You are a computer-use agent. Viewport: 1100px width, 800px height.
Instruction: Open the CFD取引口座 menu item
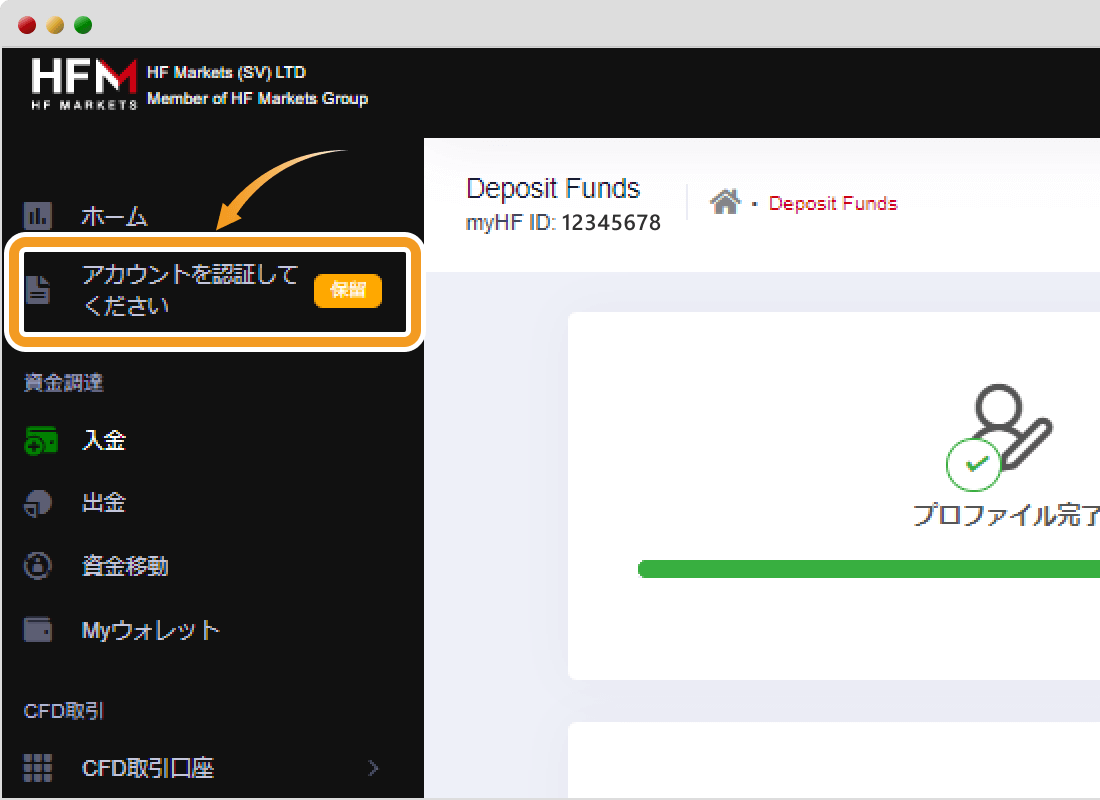(x=147, y=768)
